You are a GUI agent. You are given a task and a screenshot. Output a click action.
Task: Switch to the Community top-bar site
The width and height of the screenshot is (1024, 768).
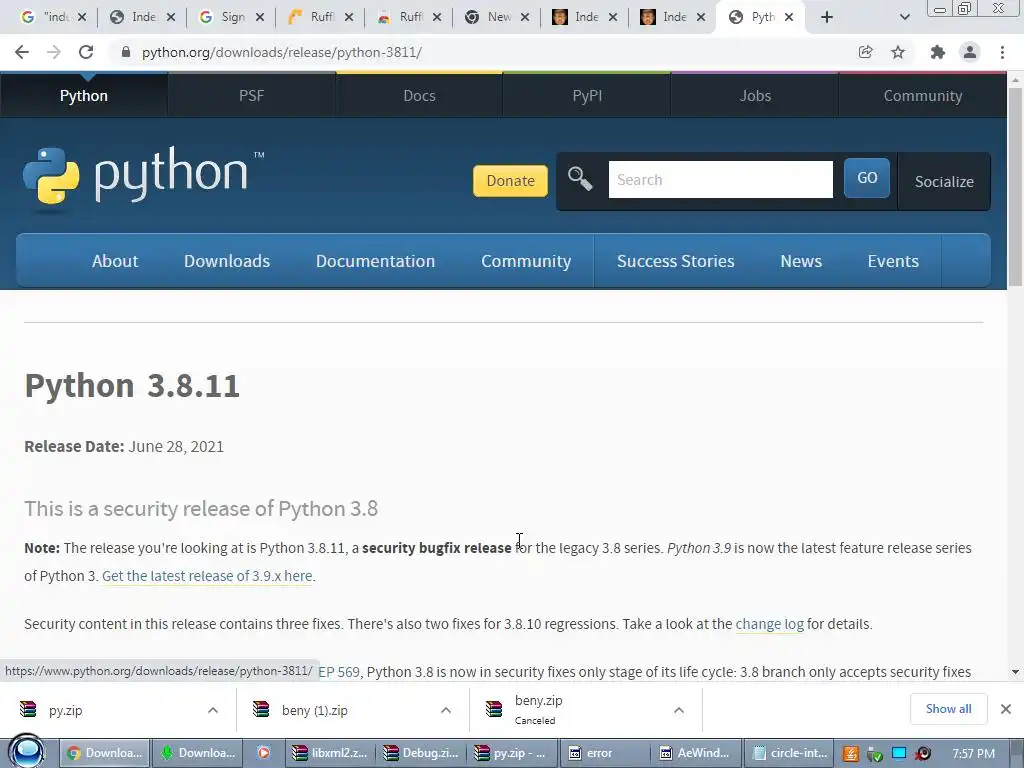922,95
